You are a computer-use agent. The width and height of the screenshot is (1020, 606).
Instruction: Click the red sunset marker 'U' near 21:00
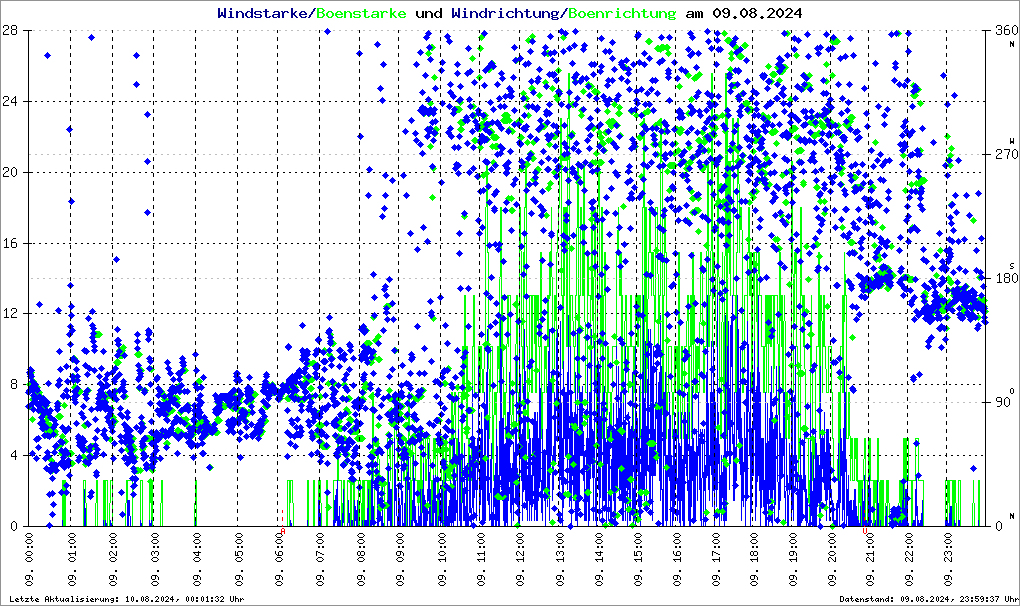(x=866, y=531)
